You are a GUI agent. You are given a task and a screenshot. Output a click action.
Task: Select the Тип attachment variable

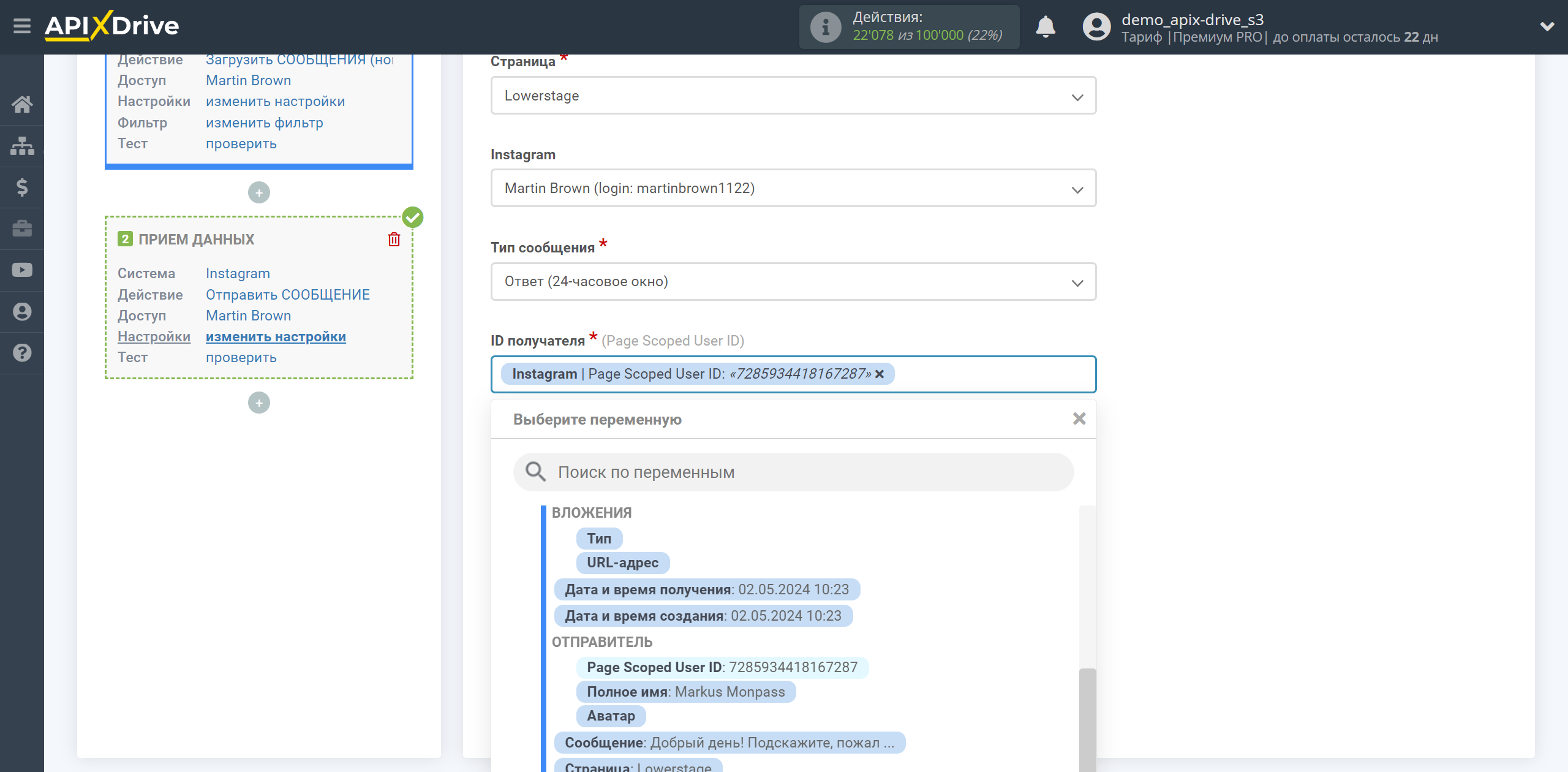click(x=599, y=539)
